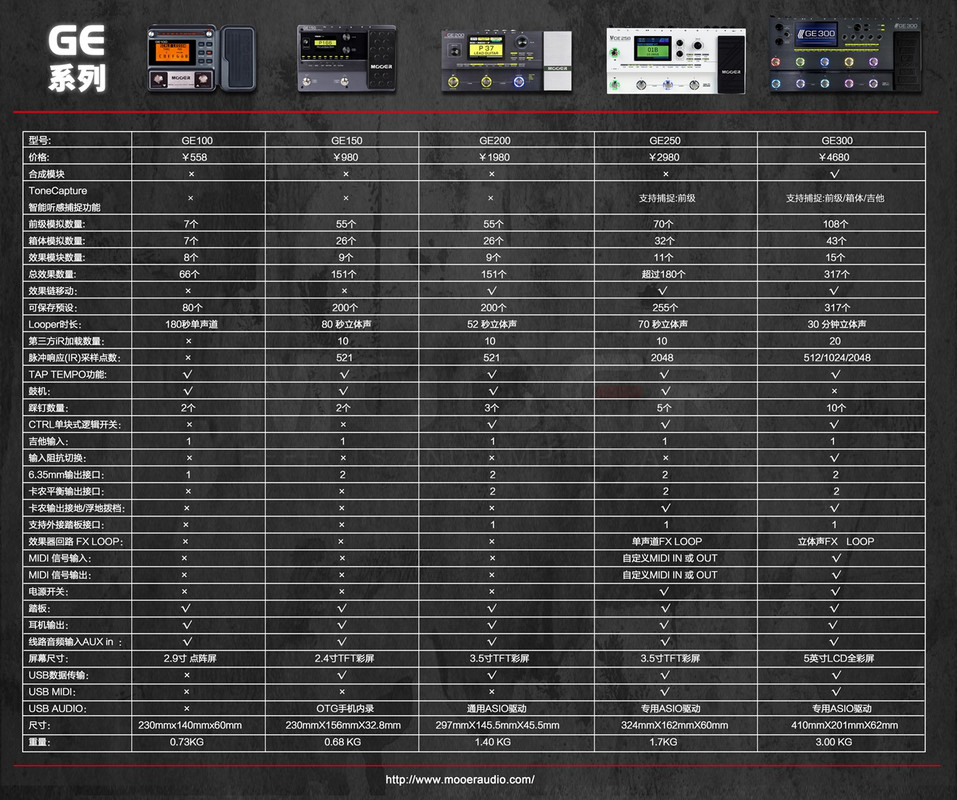Click the 324mmX162mmX60mm dimensions cell
The width and height of the screenshot is (957, 800).
[674, 725]
